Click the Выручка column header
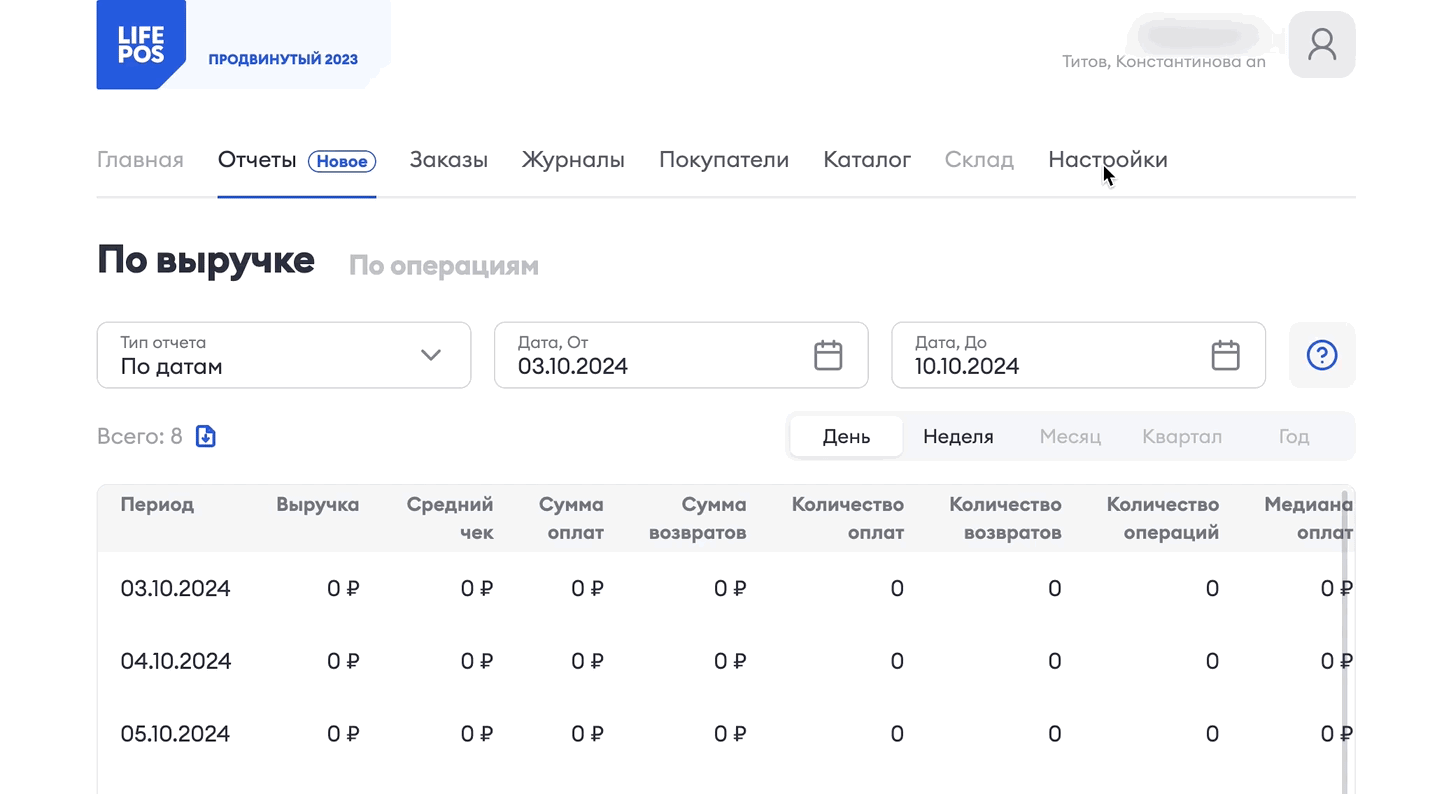1444x794 pixels. (x=318, y=505)
